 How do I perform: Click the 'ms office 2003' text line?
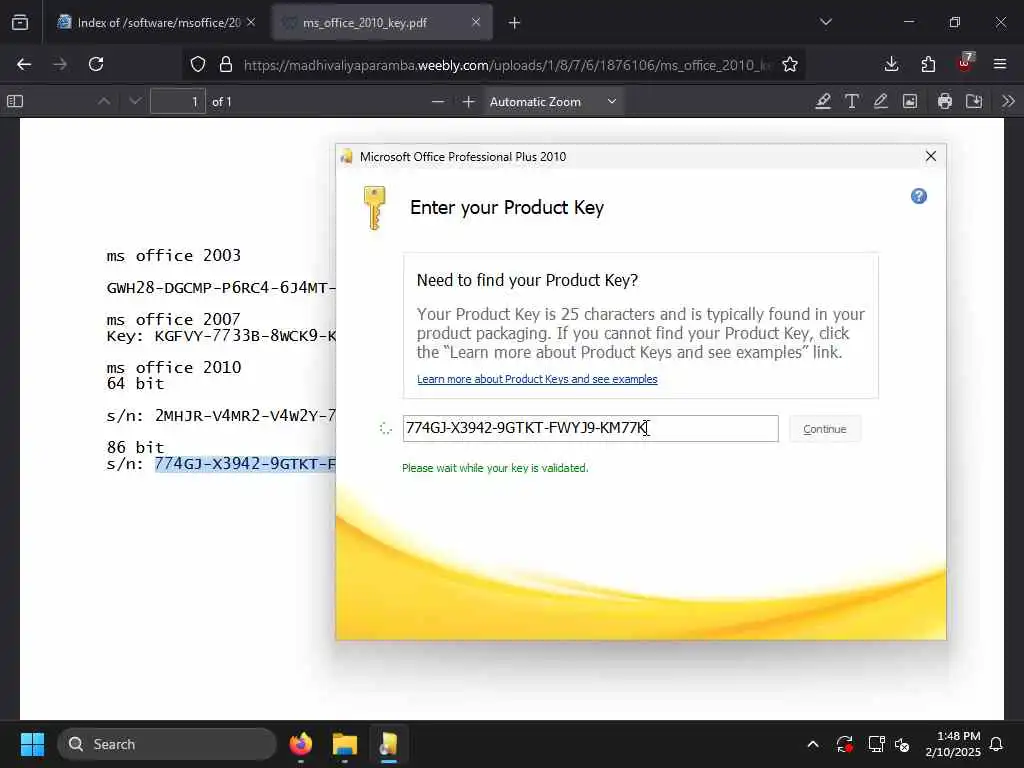click(174, 255)
